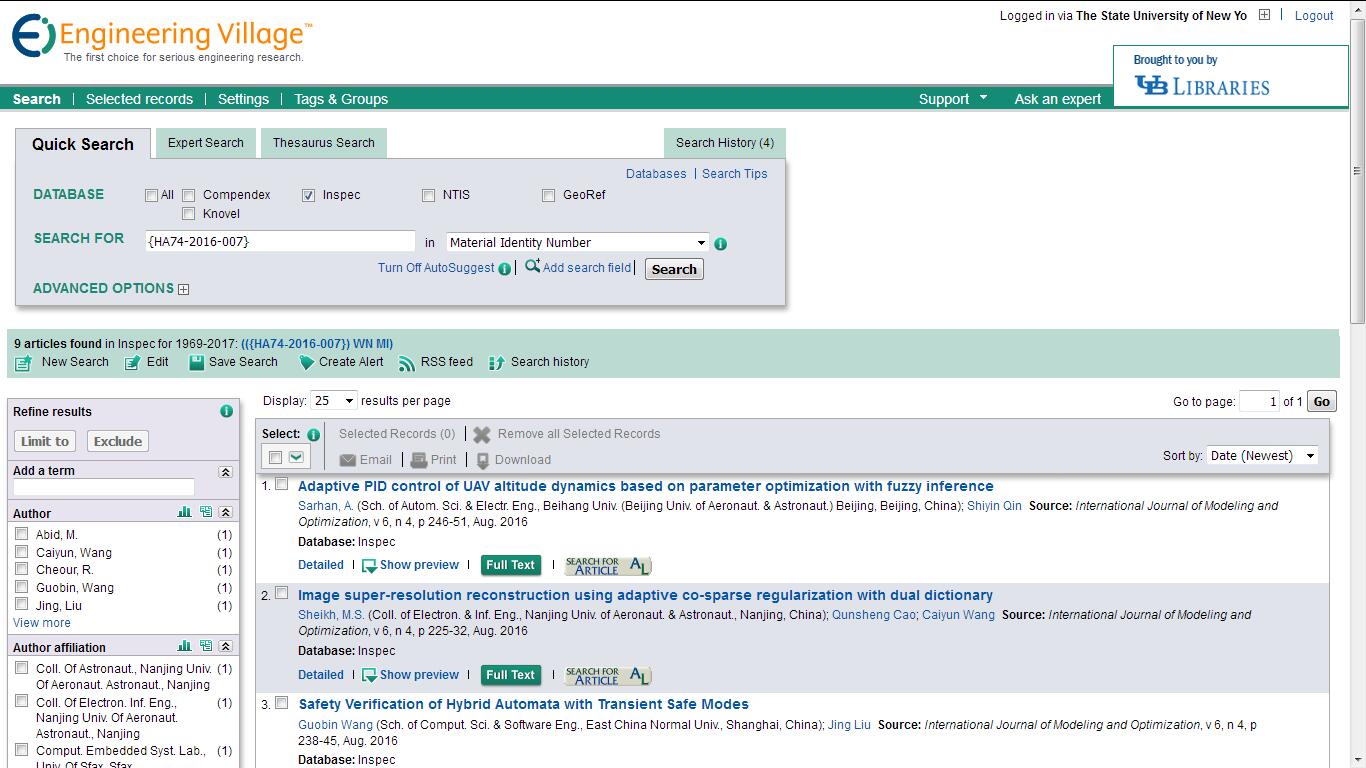The image size is (1366, 768).
Task: Click the info icon beside Material Identity Number
Action: [721, 244]
